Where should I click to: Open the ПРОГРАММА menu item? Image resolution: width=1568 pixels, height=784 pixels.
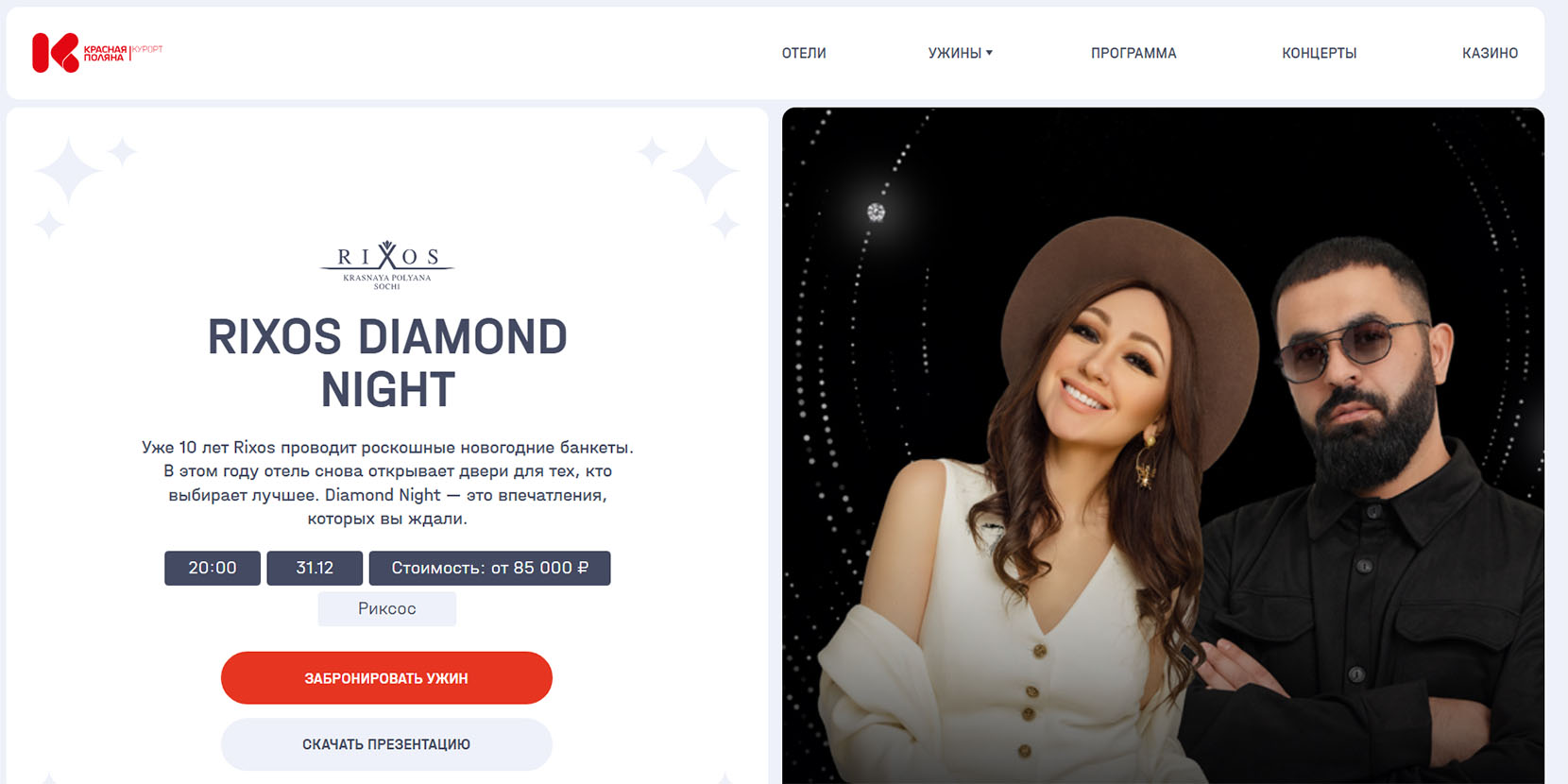[1133, 53]
